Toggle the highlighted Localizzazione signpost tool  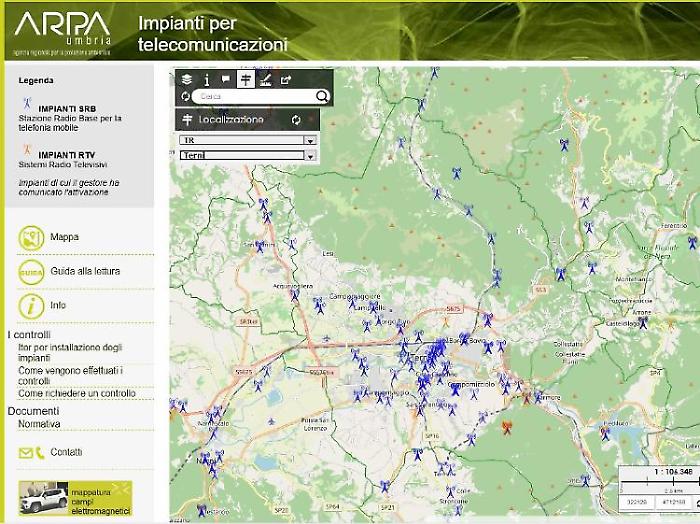(246, 79)
